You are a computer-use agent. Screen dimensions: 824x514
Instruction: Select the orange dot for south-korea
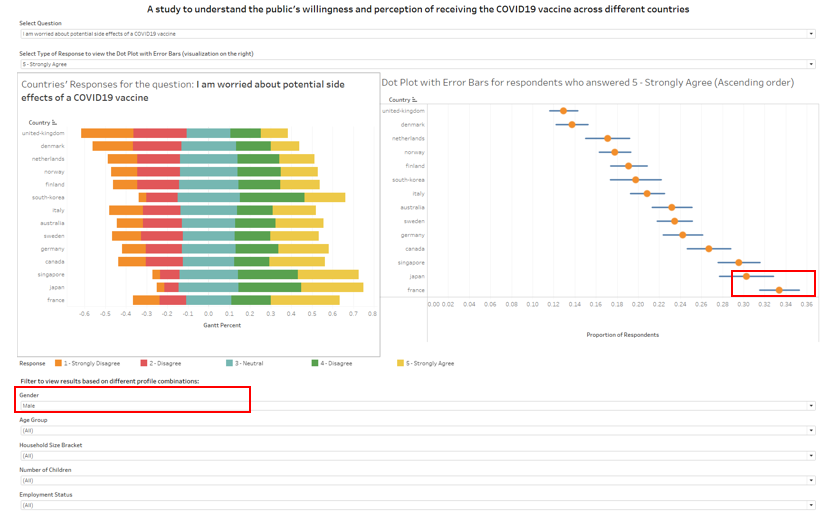[635, 180]
